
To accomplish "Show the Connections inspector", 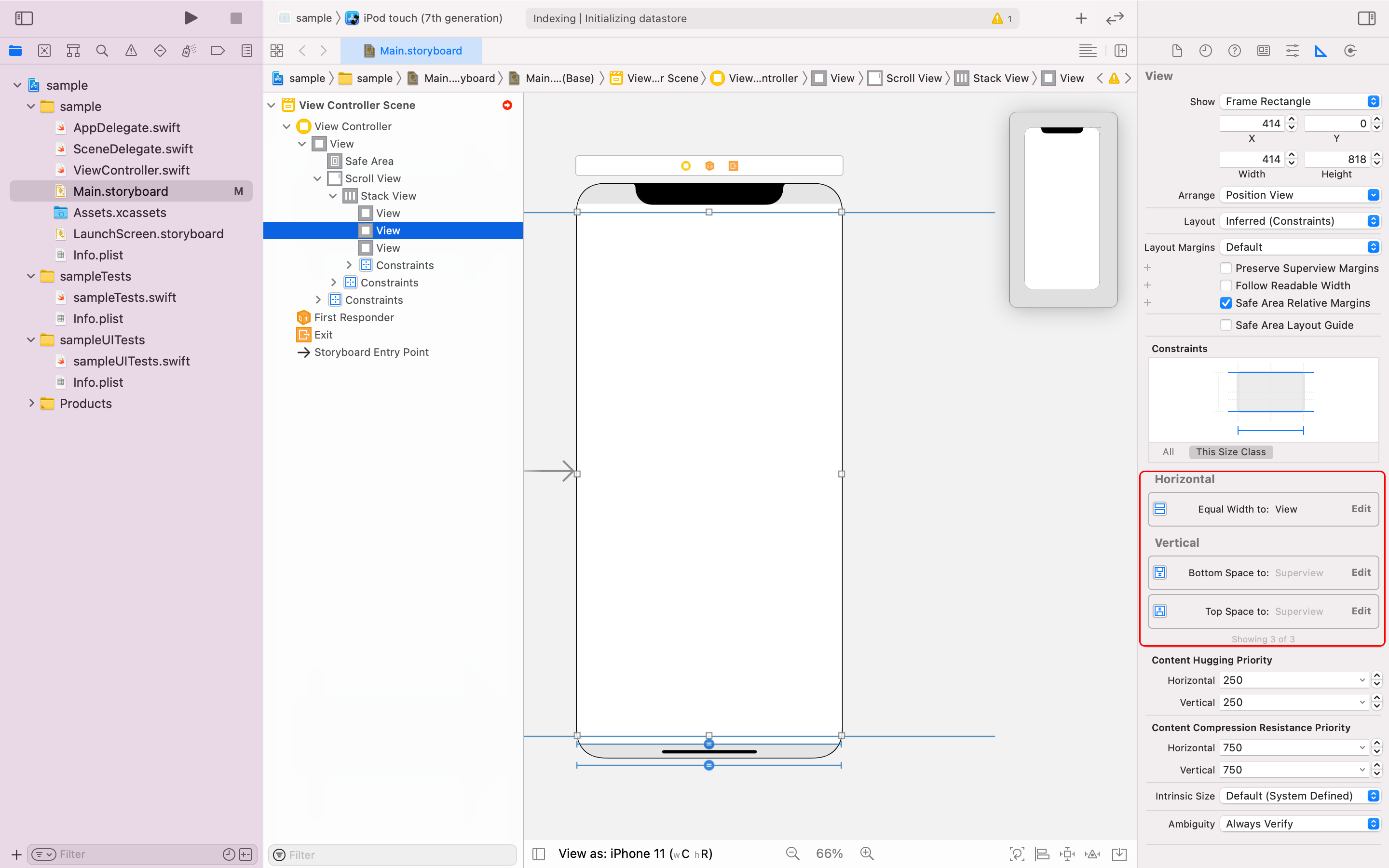I will tap(1350, 51).
